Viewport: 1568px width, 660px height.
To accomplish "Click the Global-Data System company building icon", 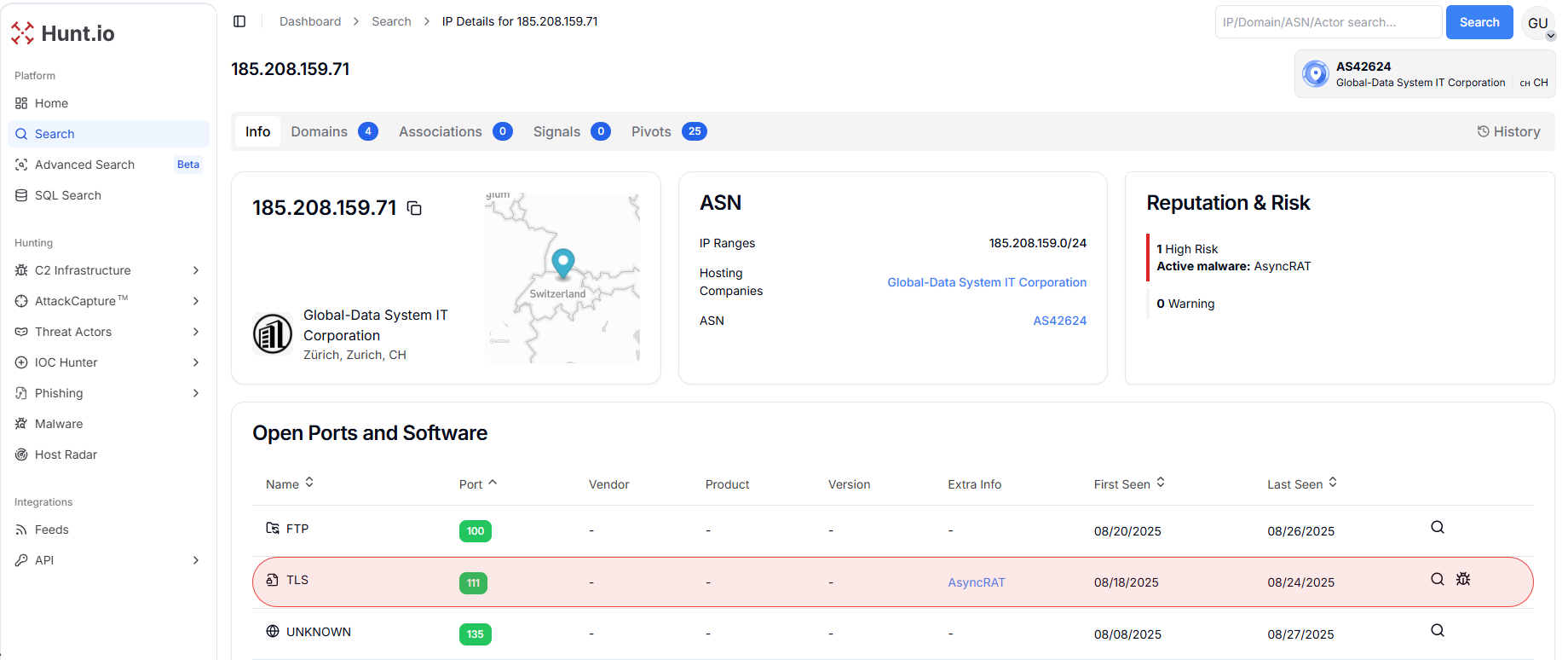I will [x=273, y=333].
